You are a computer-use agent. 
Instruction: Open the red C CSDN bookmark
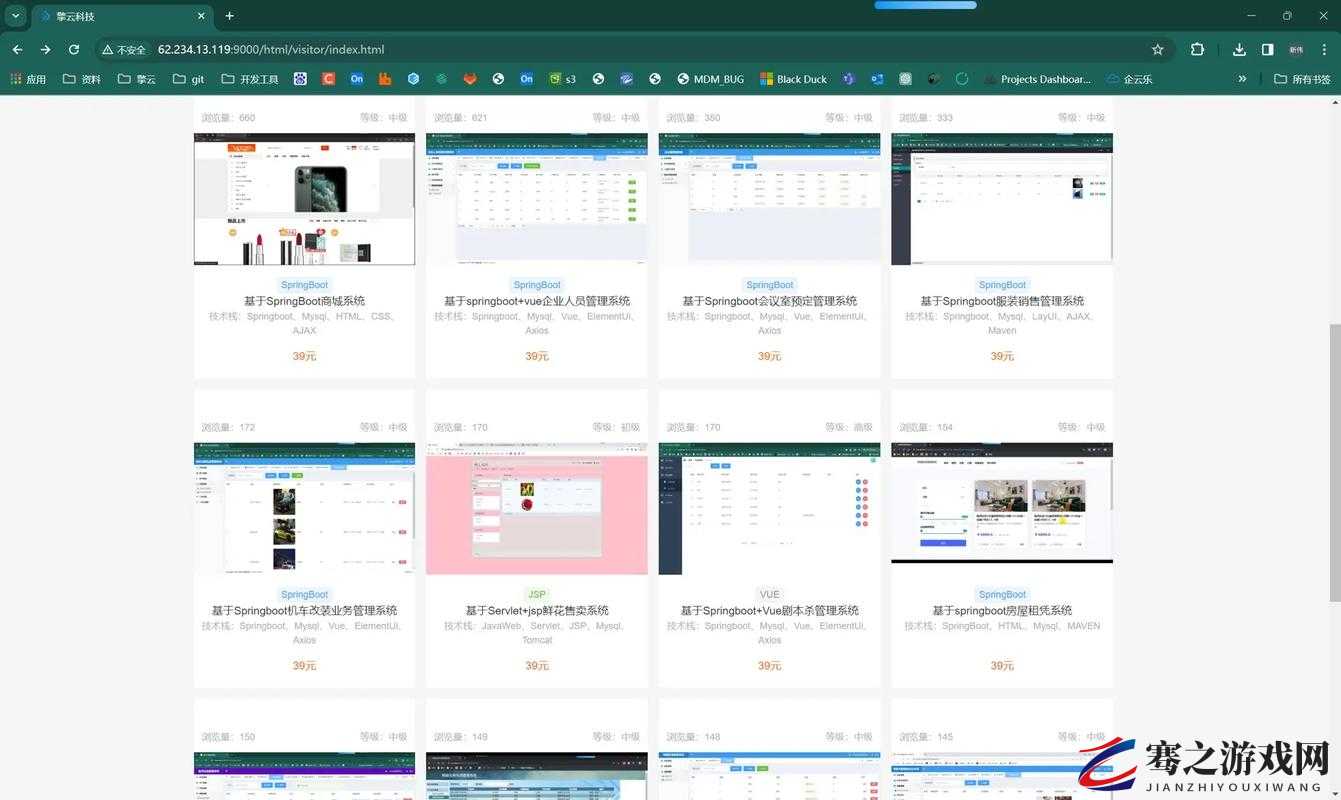point(328,79)
